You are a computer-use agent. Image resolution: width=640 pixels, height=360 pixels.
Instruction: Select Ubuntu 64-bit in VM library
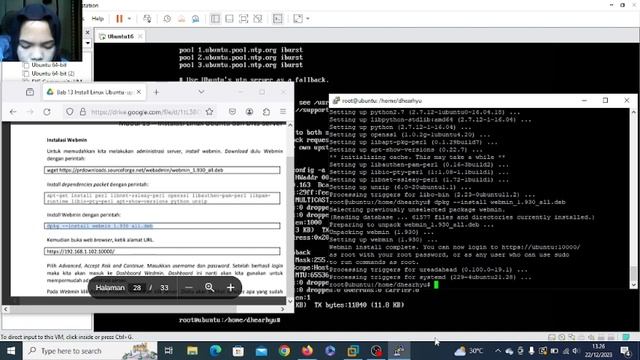coord(49,65)
